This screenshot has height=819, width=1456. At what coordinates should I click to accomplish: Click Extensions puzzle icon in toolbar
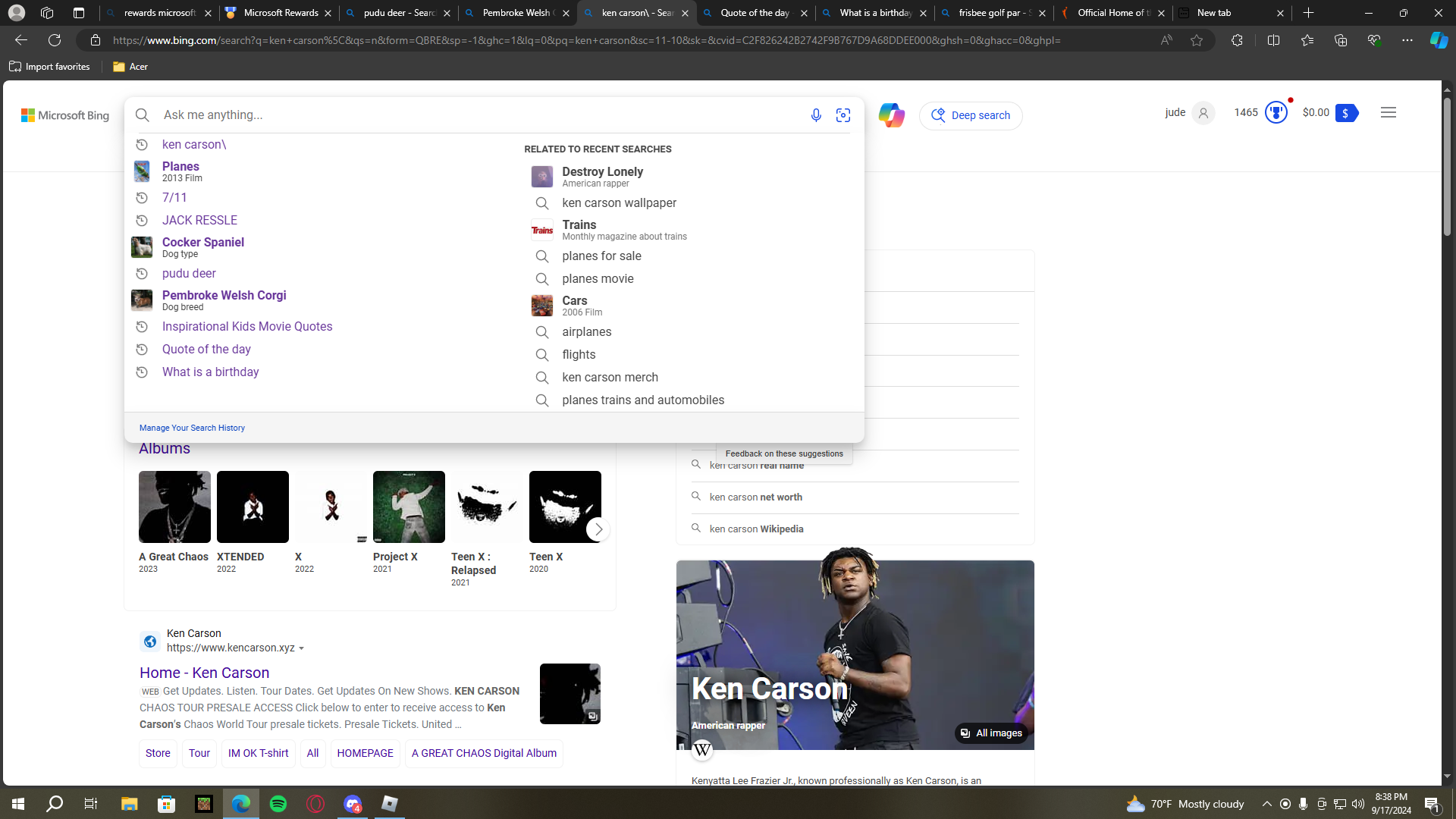1237,40
